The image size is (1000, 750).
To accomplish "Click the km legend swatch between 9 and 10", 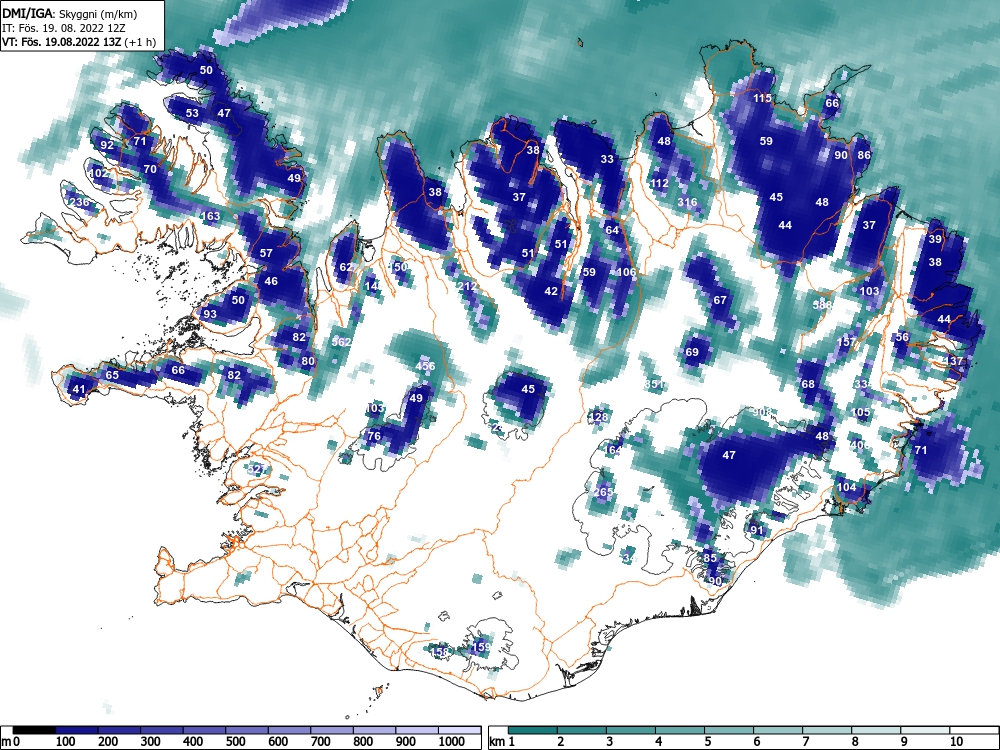I will tap(925, 730).
